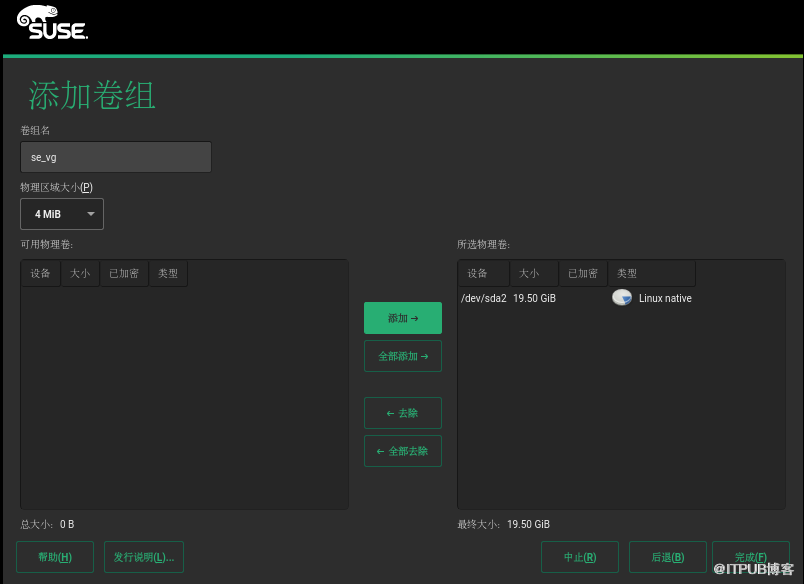Sort selected volumes by 设备 column header

[x=484, y=273]
